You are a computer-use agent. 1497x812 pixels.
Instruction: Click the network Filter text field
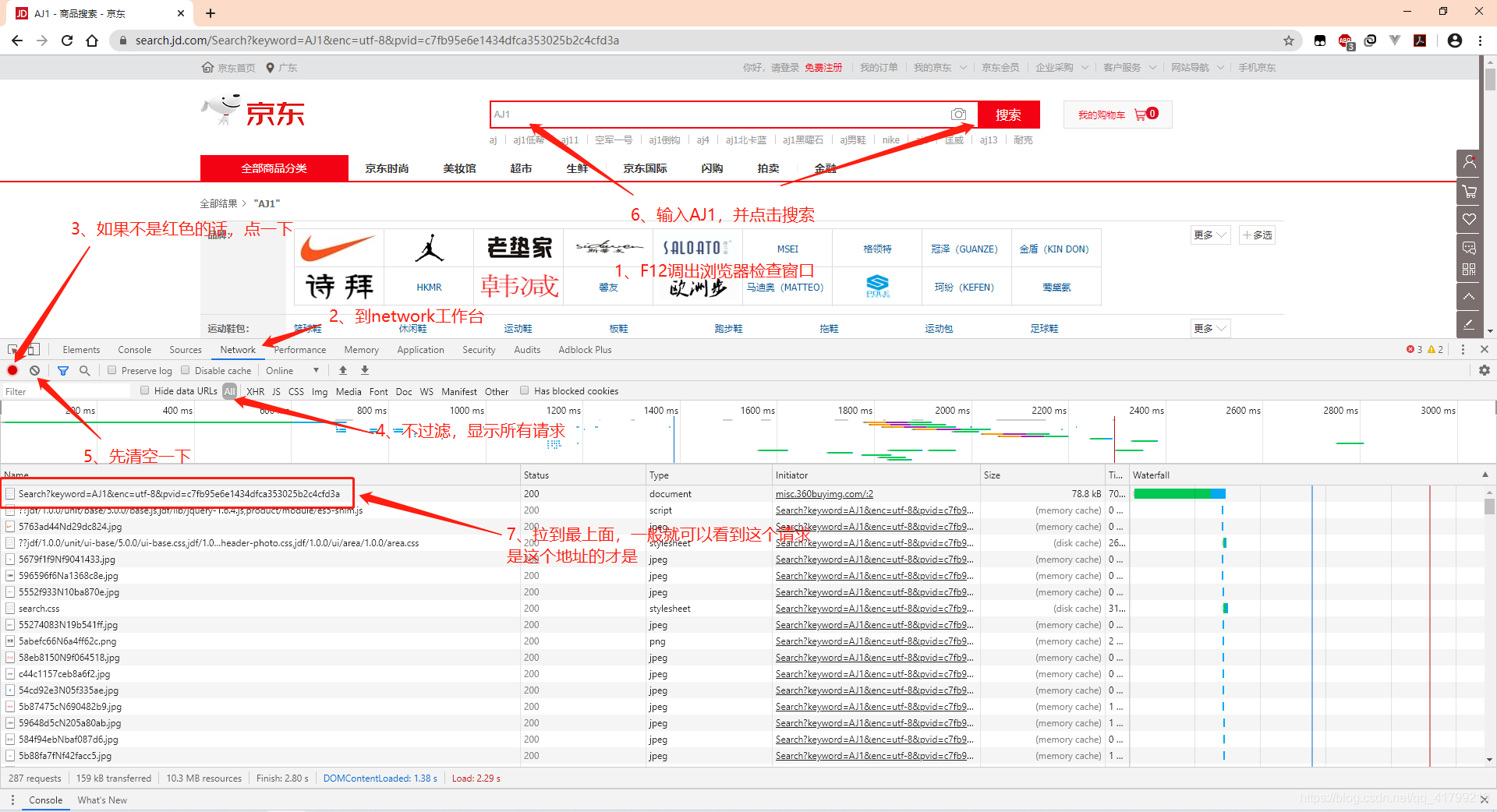click(66, 391)
